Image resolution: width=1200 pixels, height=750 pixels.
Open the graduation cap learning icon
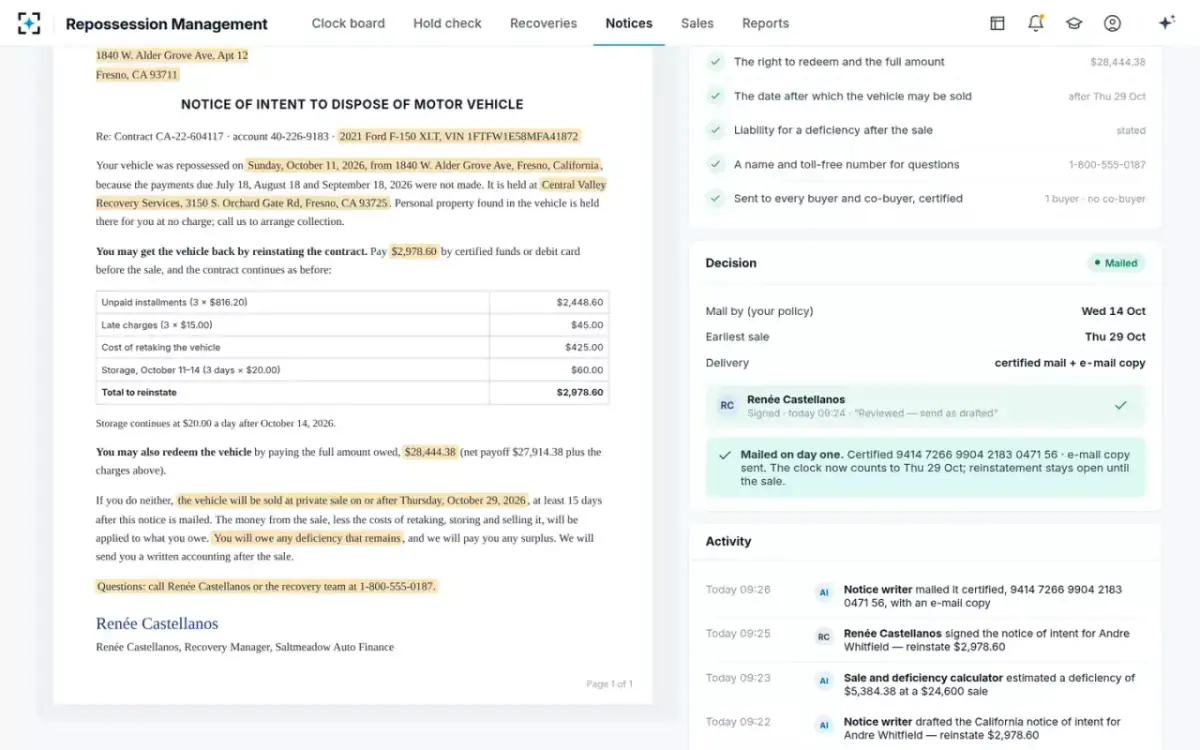click(x=1074, y=23)
